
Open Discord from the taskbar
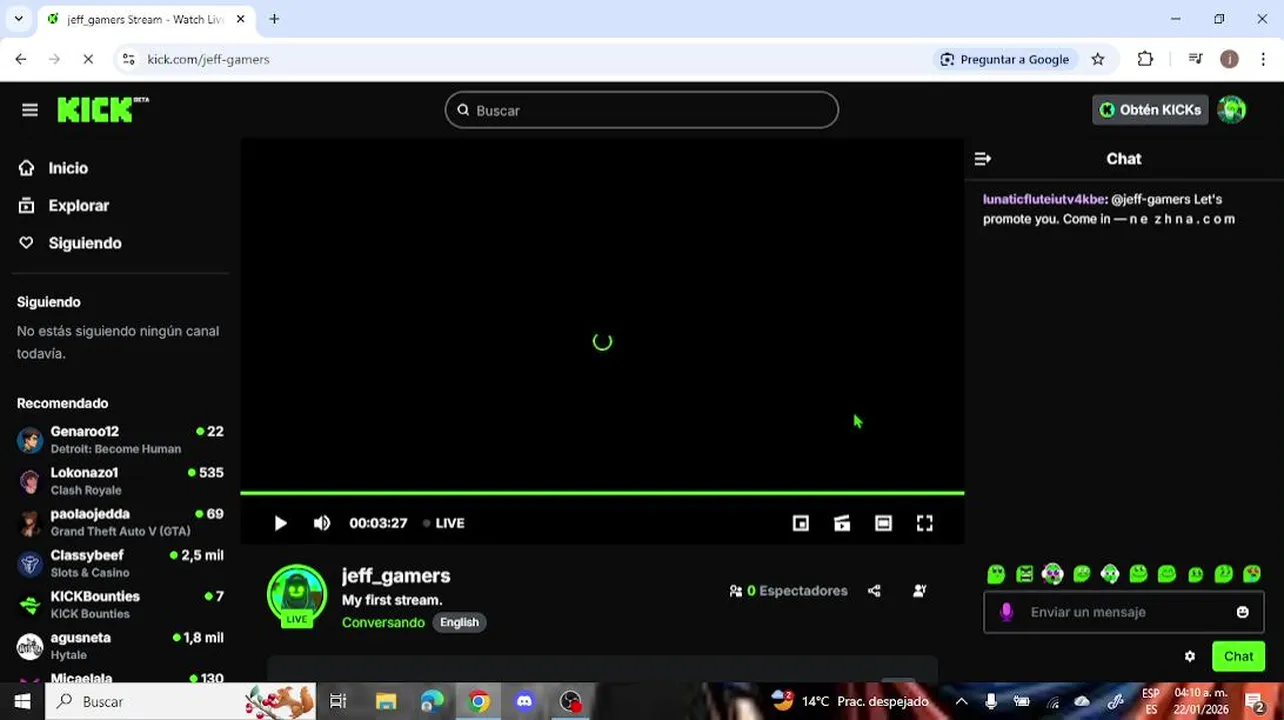(x=524, y=701)
